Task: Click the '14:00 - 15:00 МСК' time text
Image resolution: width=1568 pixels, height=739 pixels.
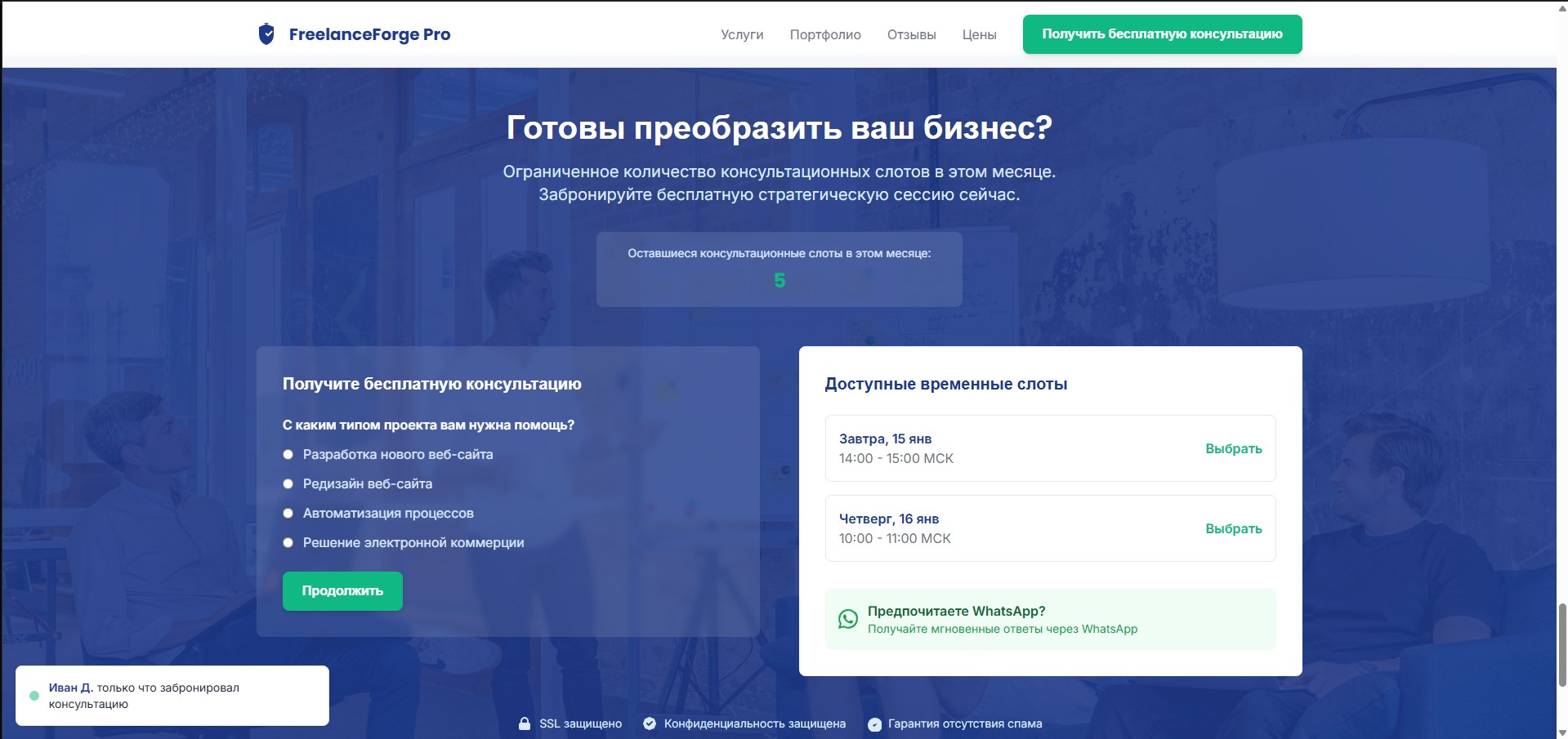Action: 896,458
